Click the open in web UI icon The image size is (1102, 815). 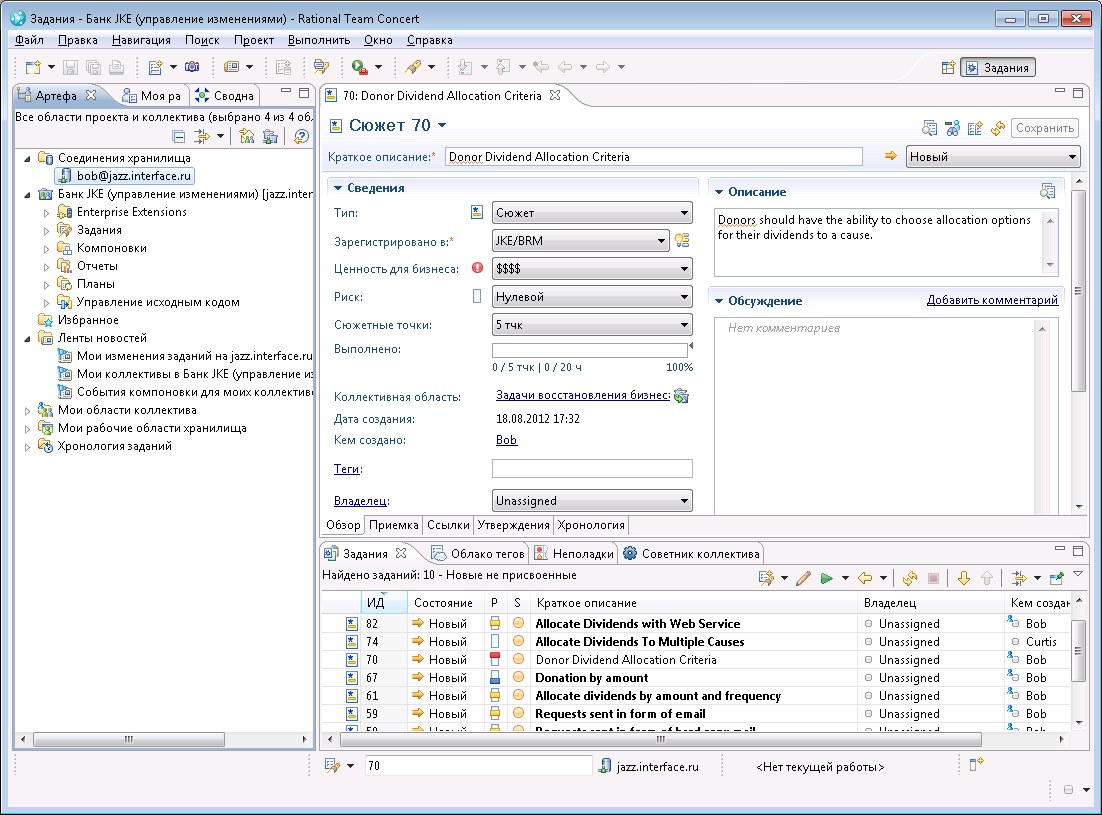click(x=1056, y=578)
